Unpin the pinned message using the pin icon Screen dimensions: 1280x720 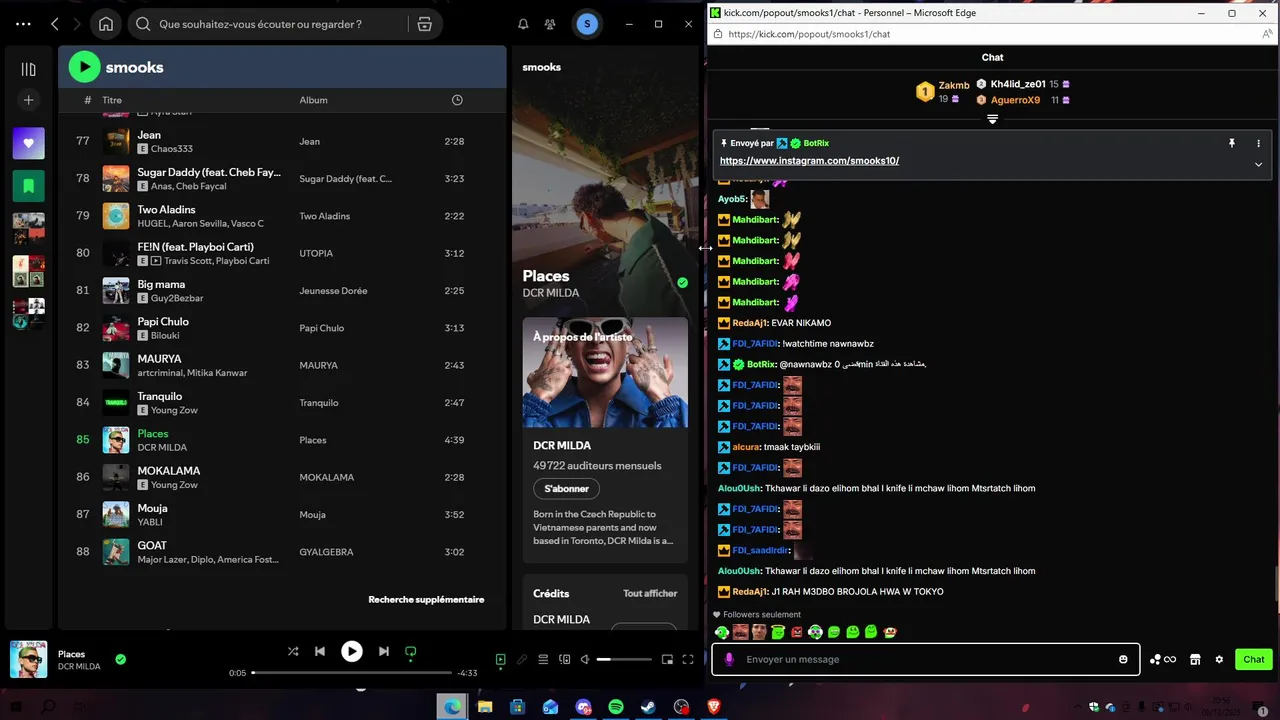pyautogui.click(x=1232, y=143)
